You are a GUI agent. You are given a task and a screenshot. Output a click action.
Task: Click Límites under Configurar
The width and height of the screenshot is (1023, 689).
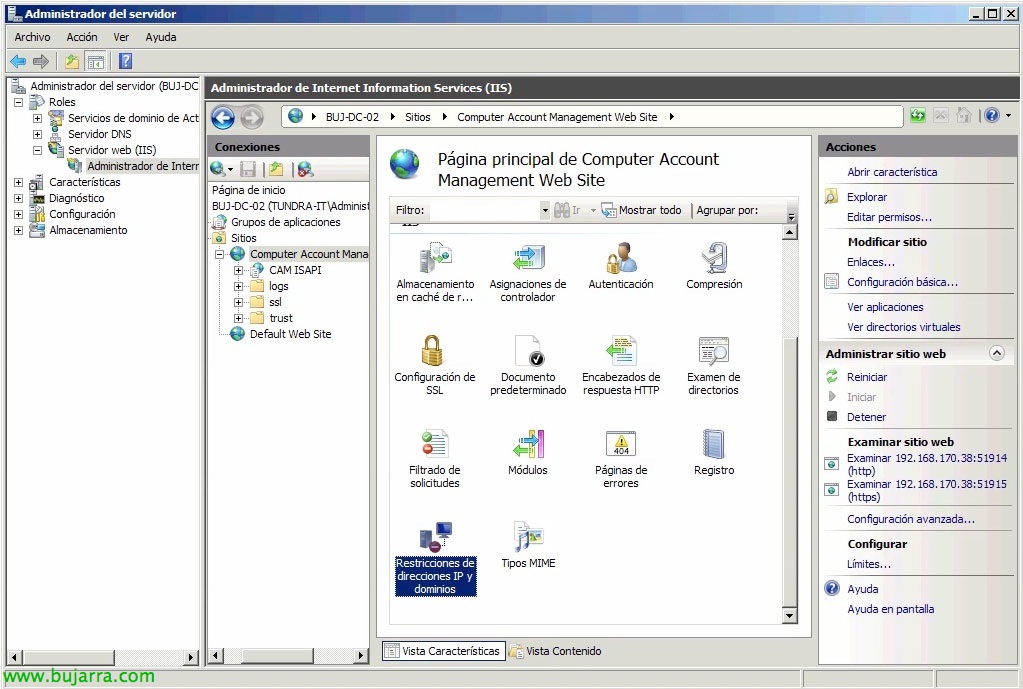(x=868, y=564)
